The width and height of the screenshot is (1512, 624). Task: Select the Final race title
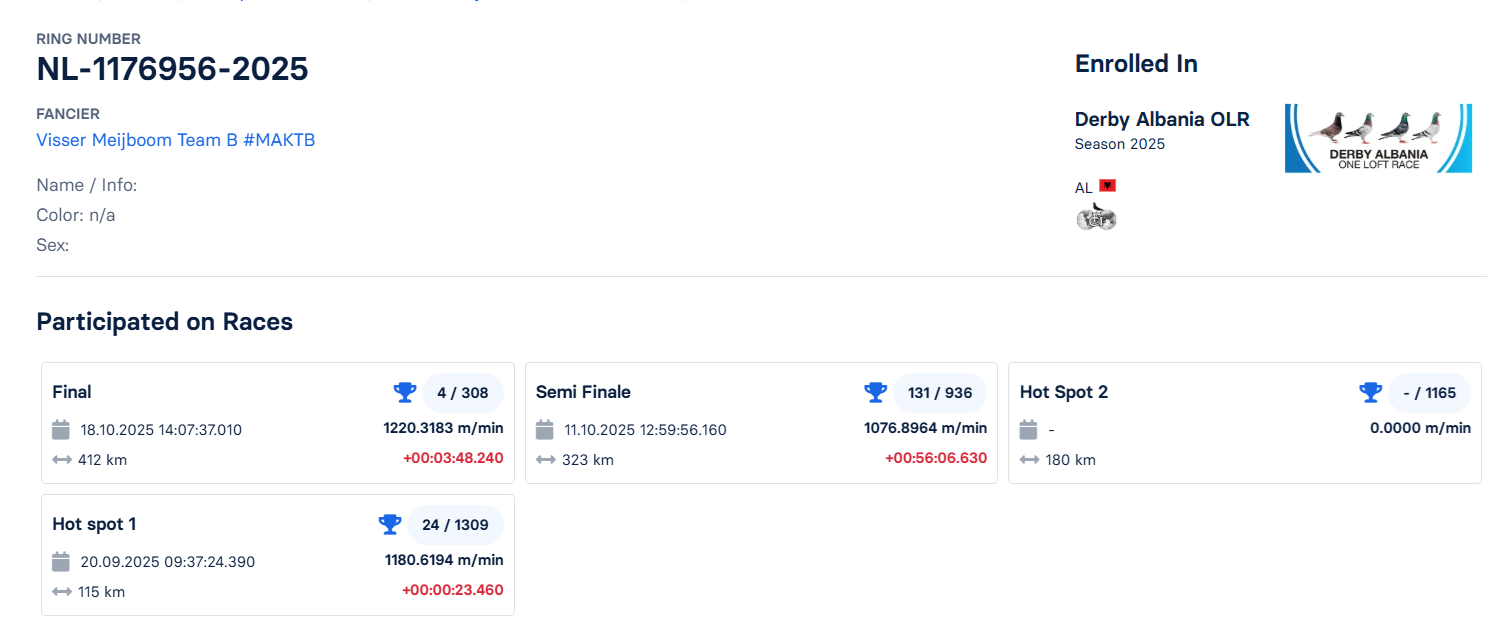pyautogui.click(x=72, y=392)
